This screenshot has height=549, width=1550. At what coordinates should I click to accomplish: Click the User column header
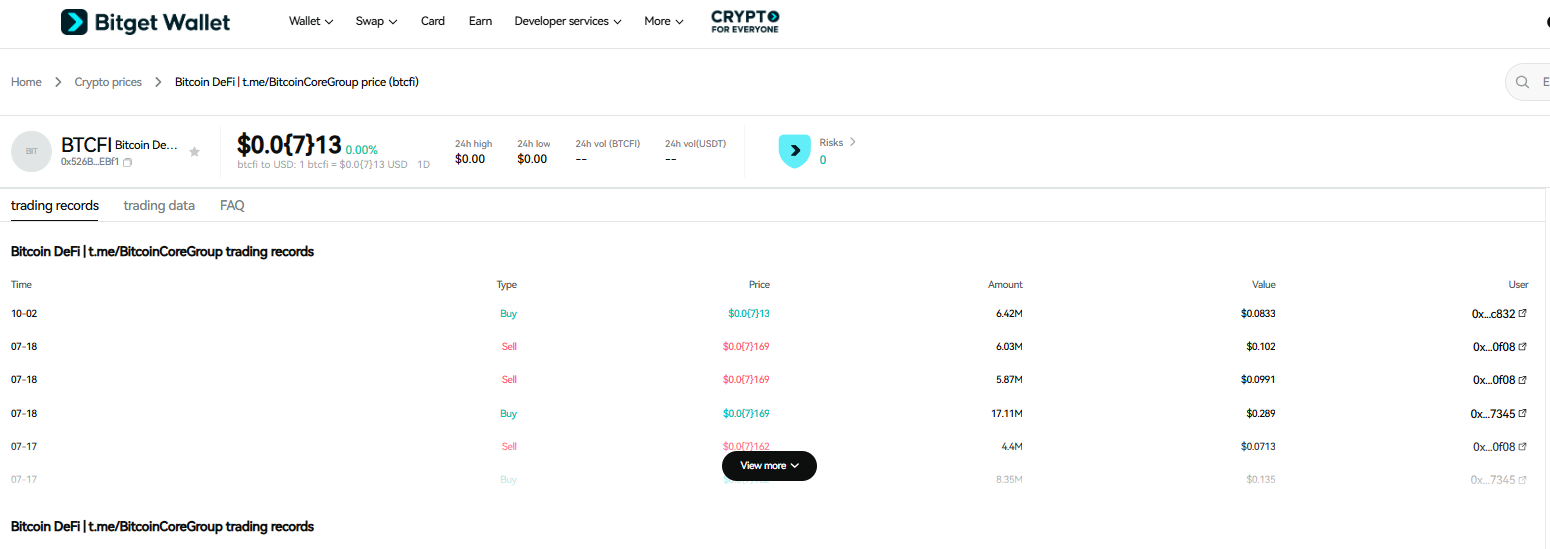[x=1518, y=285]
